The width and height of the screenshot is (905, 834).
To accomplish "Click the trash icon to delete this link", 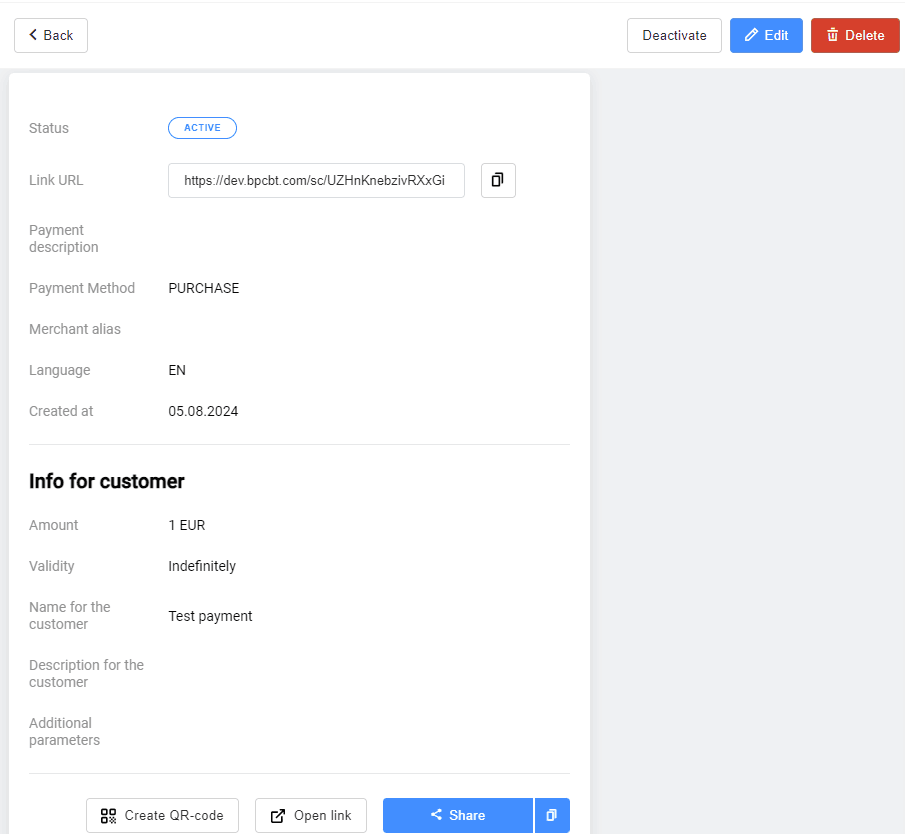I will pos(832,35).
